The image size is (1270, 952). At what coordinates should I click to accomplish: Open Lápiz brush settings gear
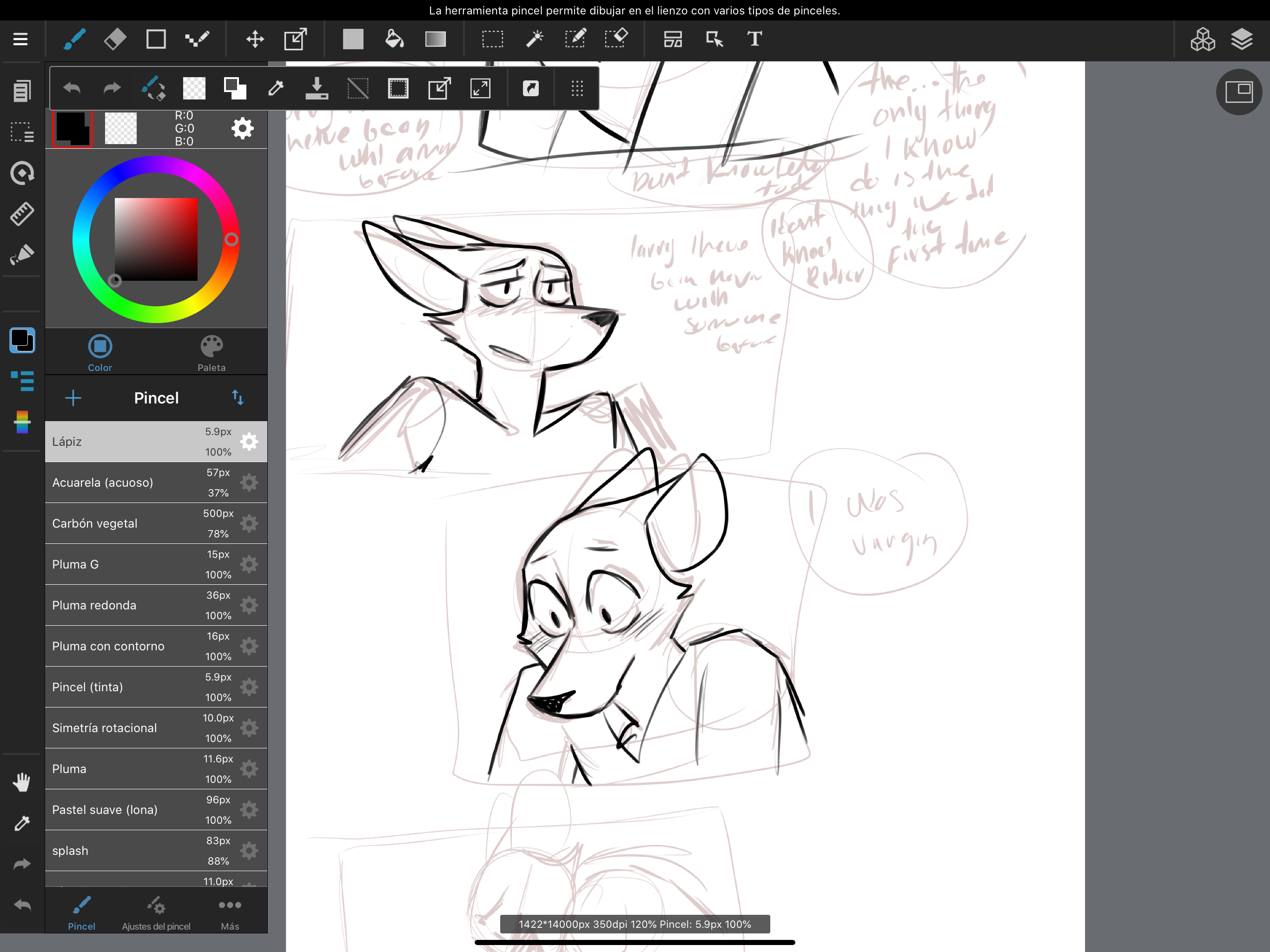point(249,442)
